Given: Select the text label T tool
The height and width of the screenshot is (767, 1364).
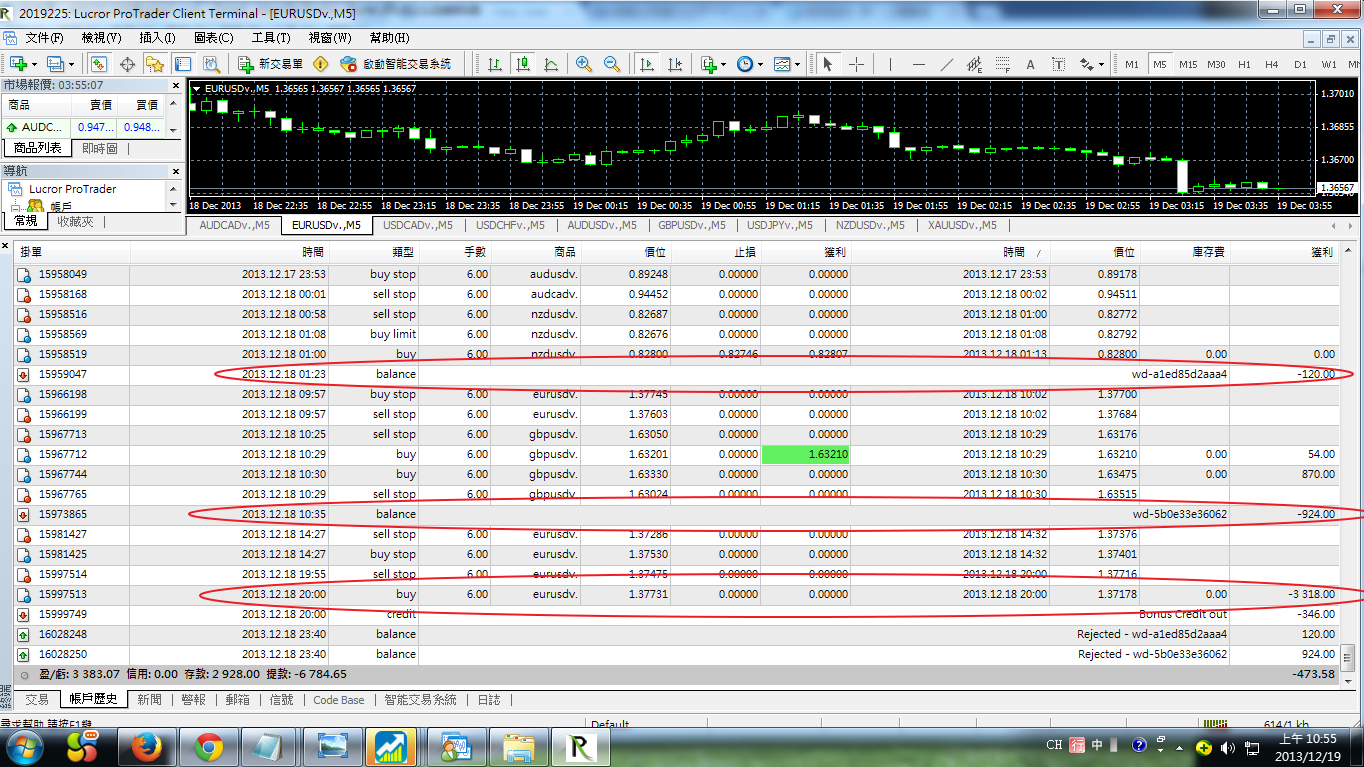Looking at the screenshot, I should click(1059, 64).
